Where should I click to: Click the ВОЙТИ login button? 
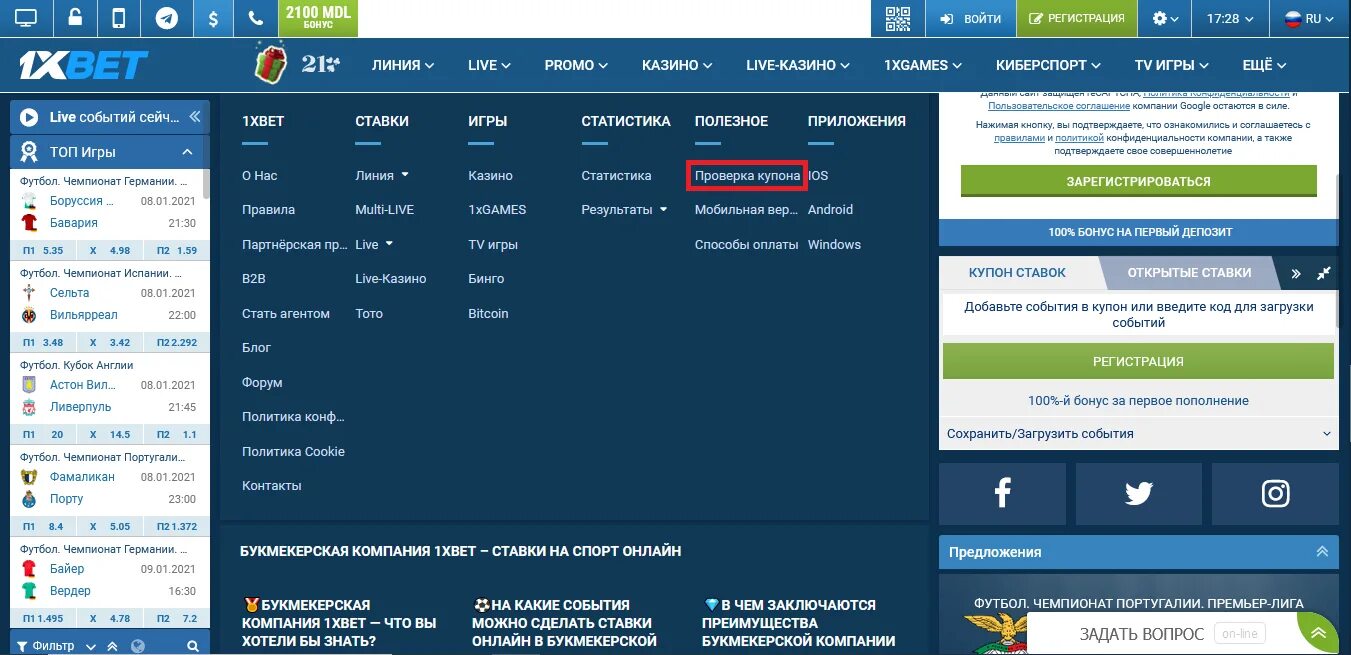tap(970, 18)
